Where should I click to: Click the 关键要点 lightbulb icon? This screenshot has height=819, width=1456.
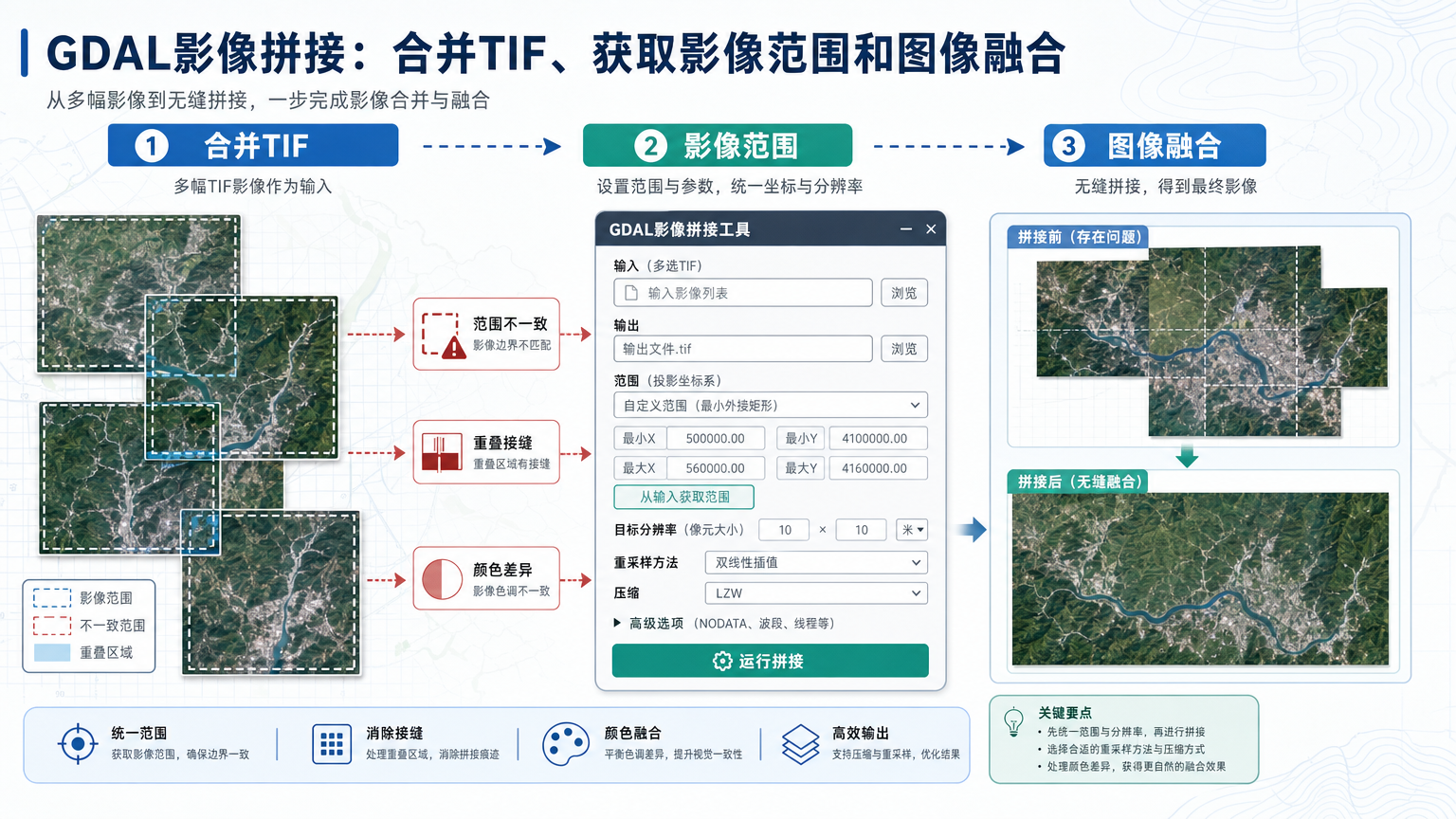click(1014, 722)
